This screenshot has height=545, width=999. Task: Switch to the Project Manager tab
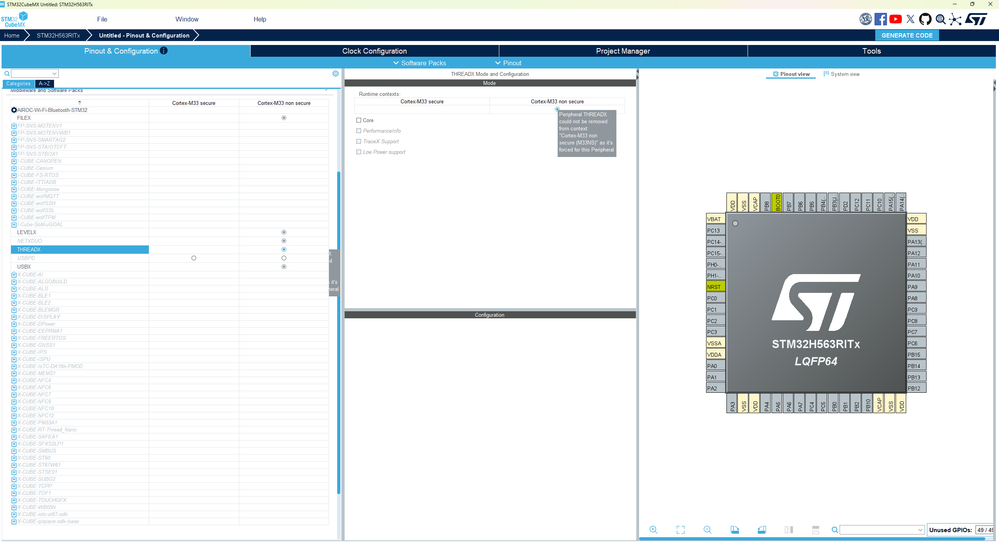[x=622, y=51]
